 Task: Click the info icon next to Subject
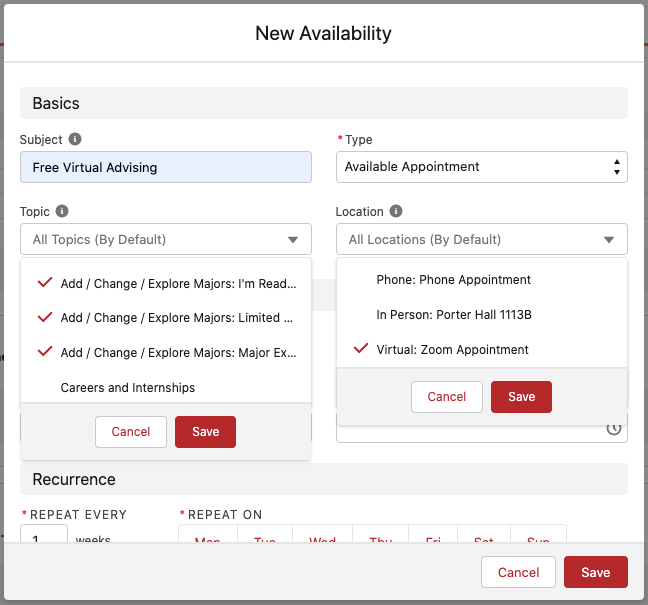(x=75, y=140)
